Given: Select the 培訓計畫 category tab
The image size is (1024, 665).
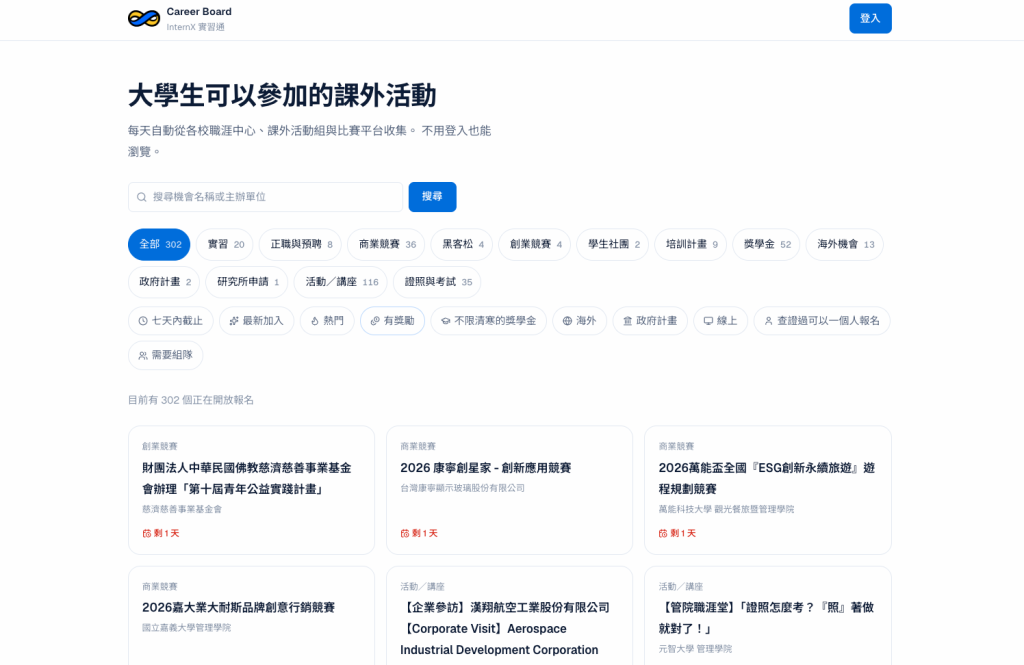Looking at the screenshot, I should point(691,244).
